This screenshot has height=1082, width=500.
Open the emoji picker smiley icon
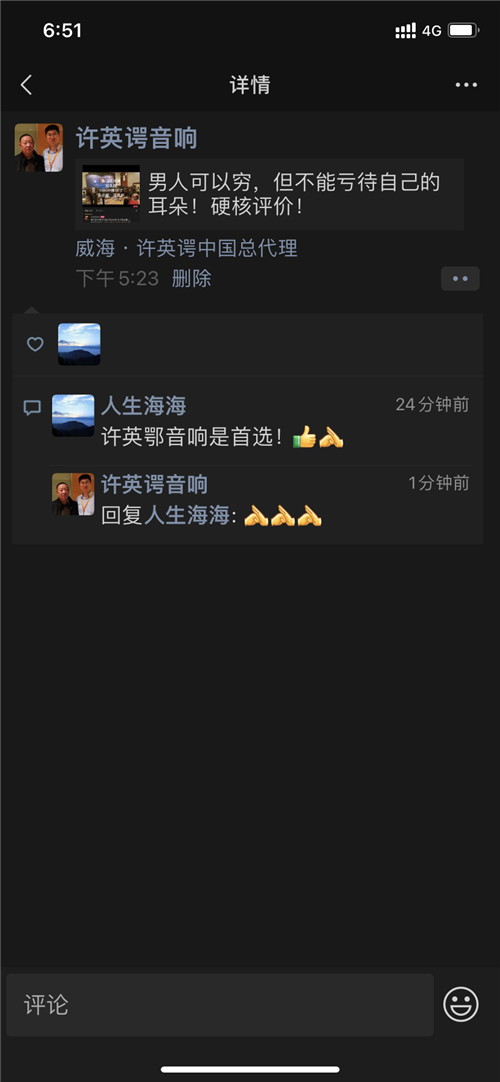tap(461, 1004)
